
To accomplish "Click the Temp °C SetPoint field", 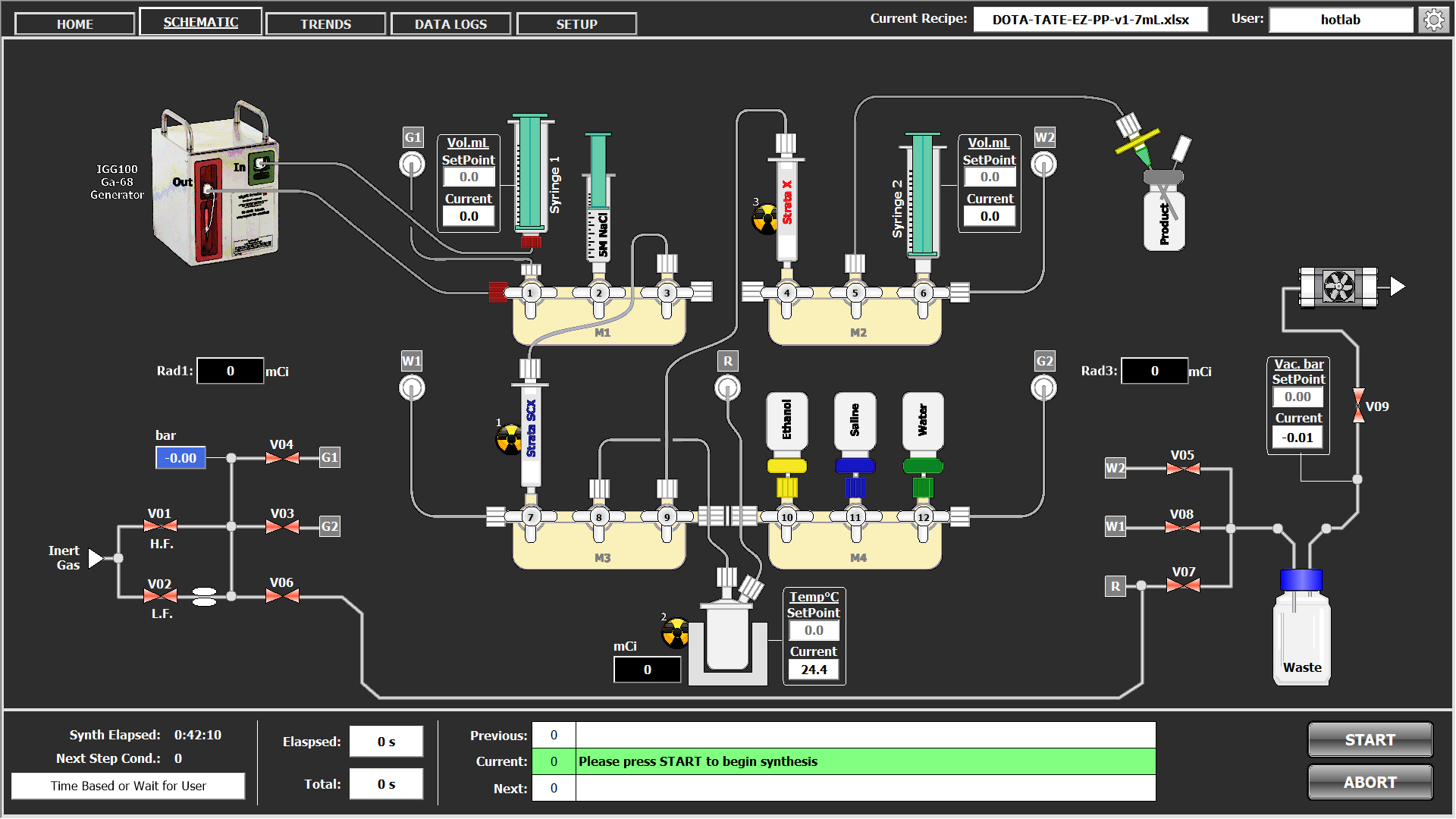I will [x=813, y=630].
